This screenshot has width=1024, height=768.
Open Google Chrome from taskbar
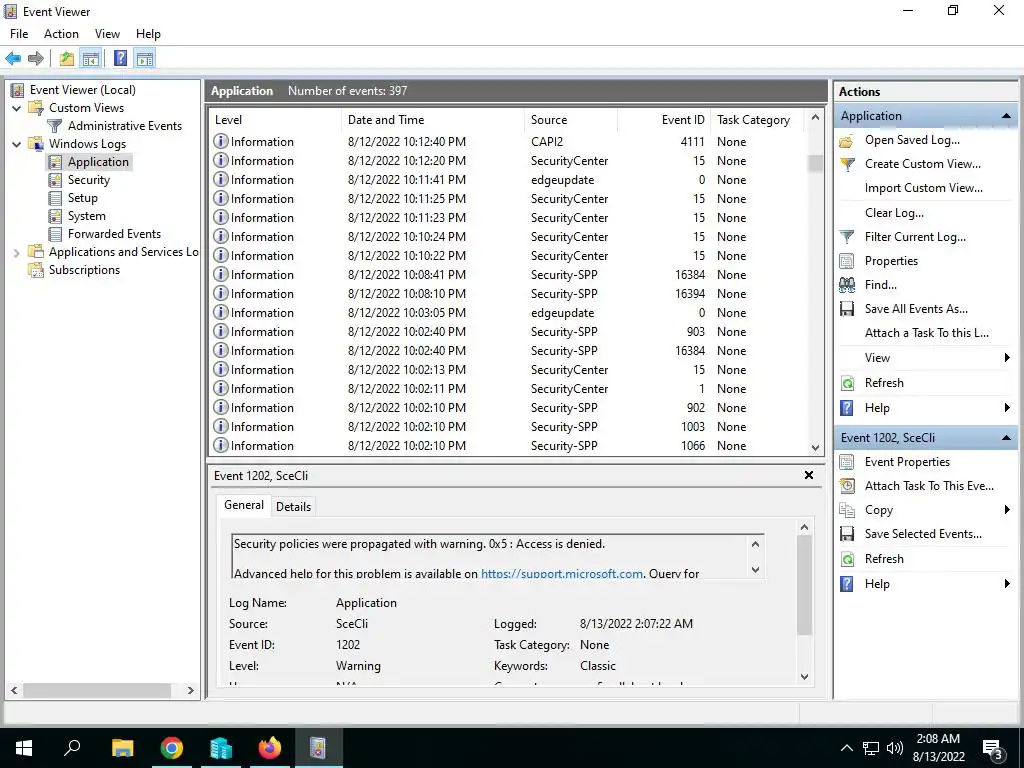click(x=171, y=748)
